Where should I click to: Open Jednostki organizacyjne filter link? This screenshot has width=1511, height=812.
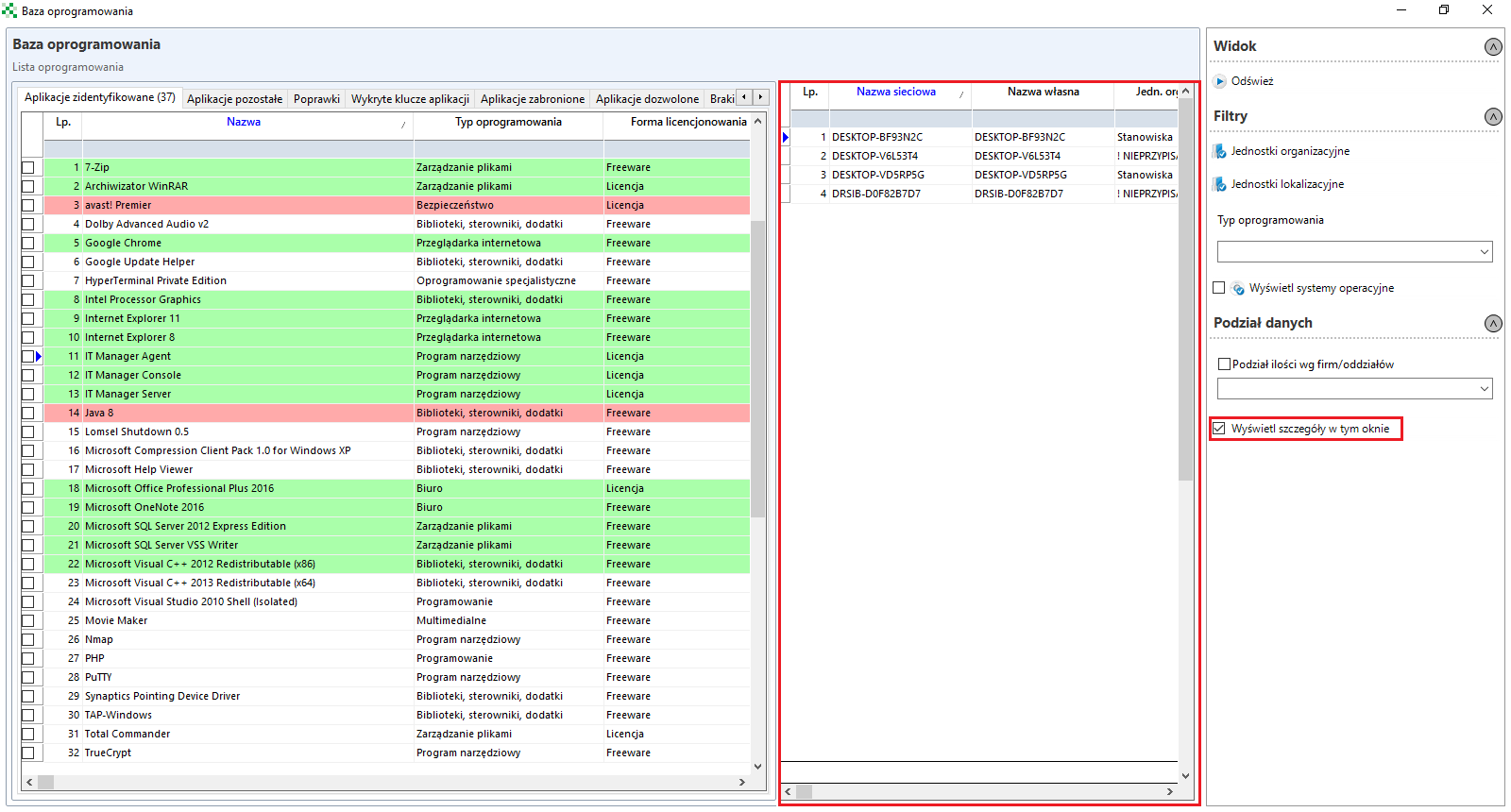tap(1290, 151)
